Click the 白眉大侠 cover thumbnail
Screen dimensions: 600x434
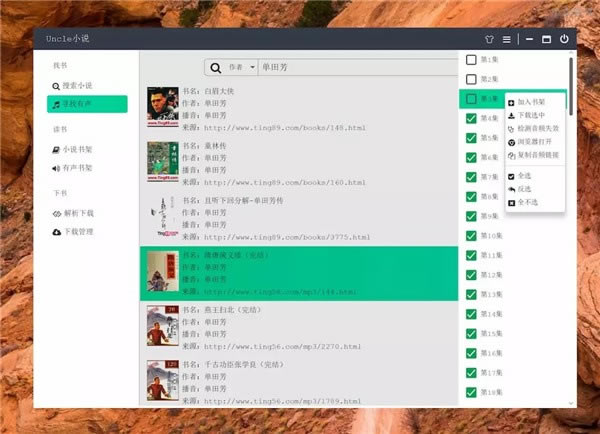coord(163,107)
